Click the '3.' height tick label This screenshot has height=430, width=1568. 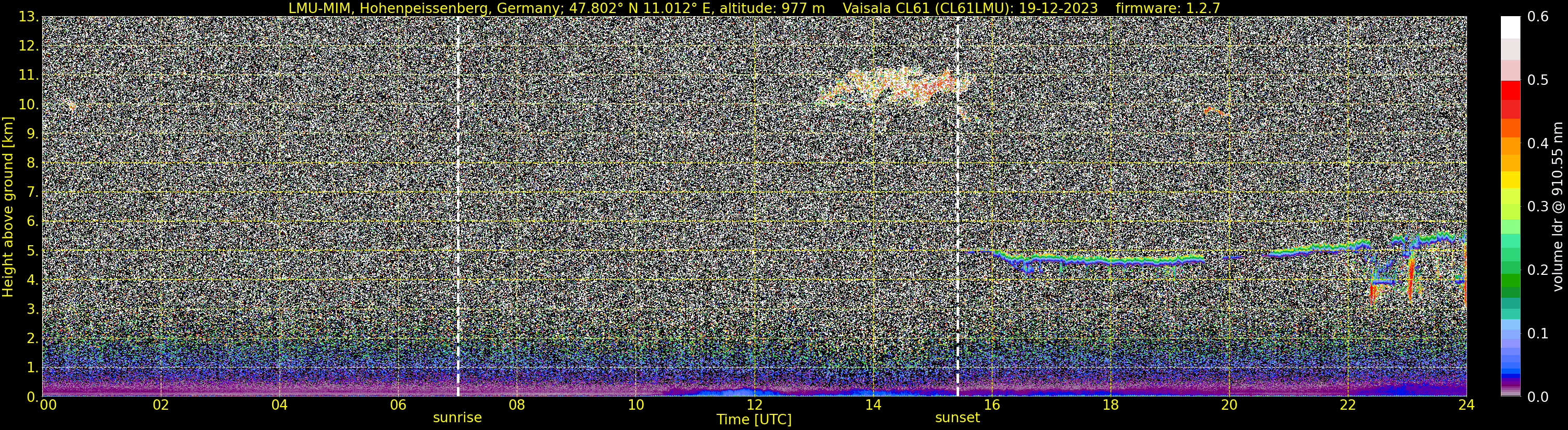click(33, 309)
